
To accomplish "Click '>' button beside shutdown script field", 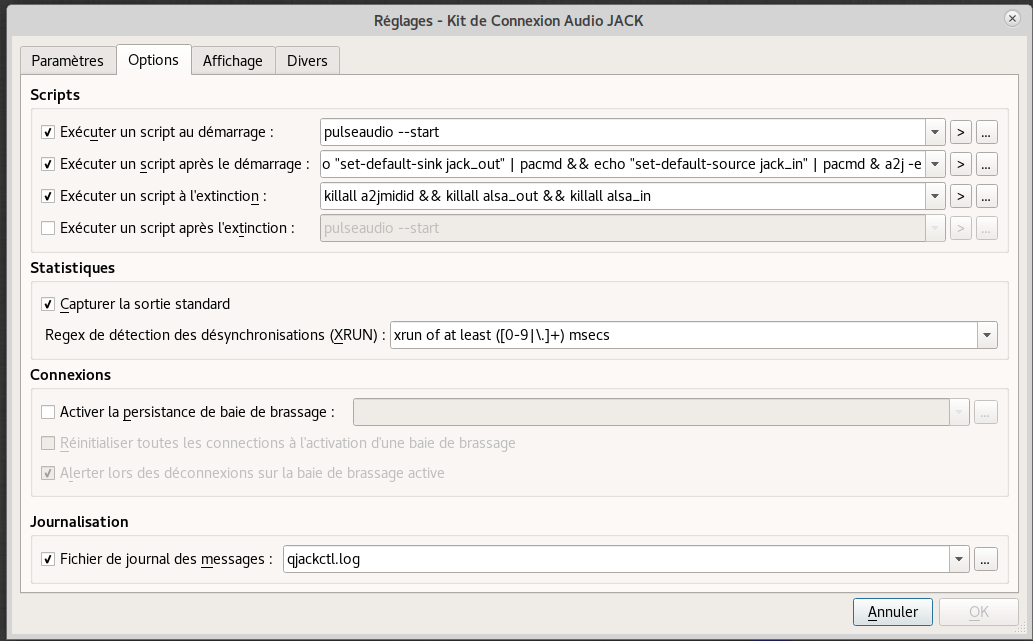I will pyautogui.click(x=960, y=196).
